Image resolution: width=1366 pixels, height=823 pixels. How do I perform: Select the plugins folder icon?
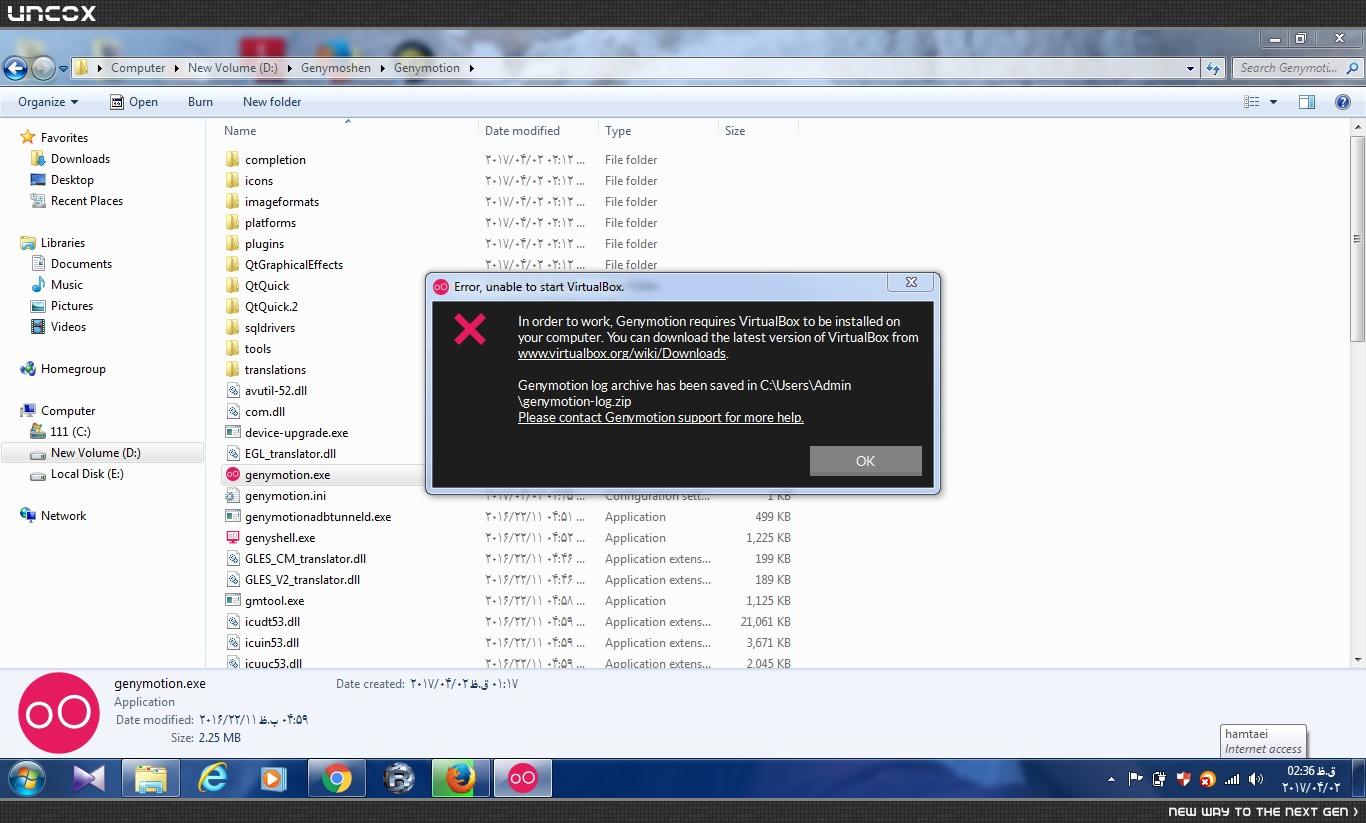pyautogui.click(x=232, y=244)
